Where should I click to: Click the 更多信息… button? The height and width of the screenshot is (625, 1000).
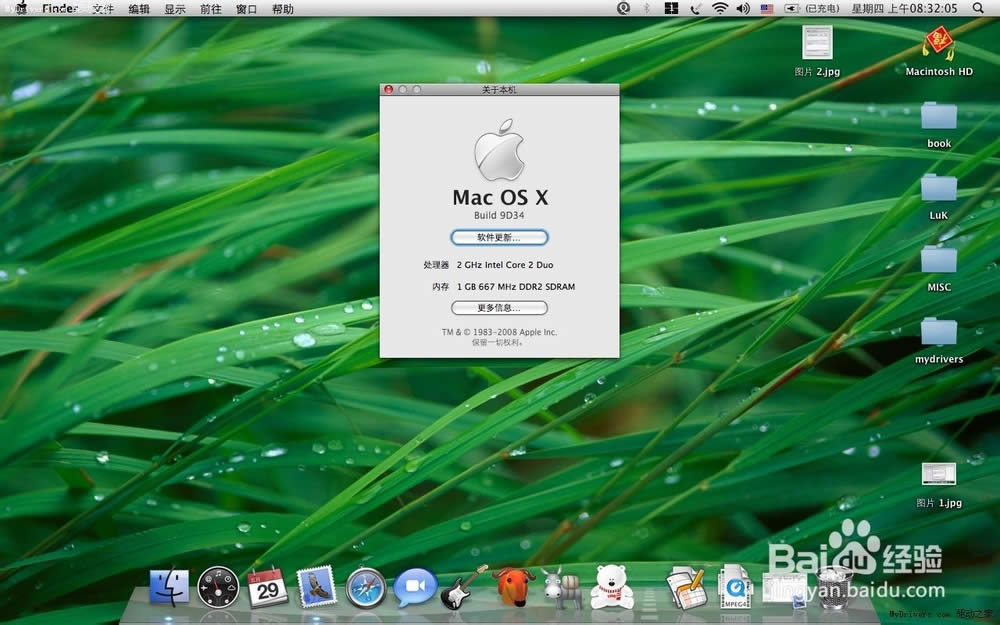point(499,308)
